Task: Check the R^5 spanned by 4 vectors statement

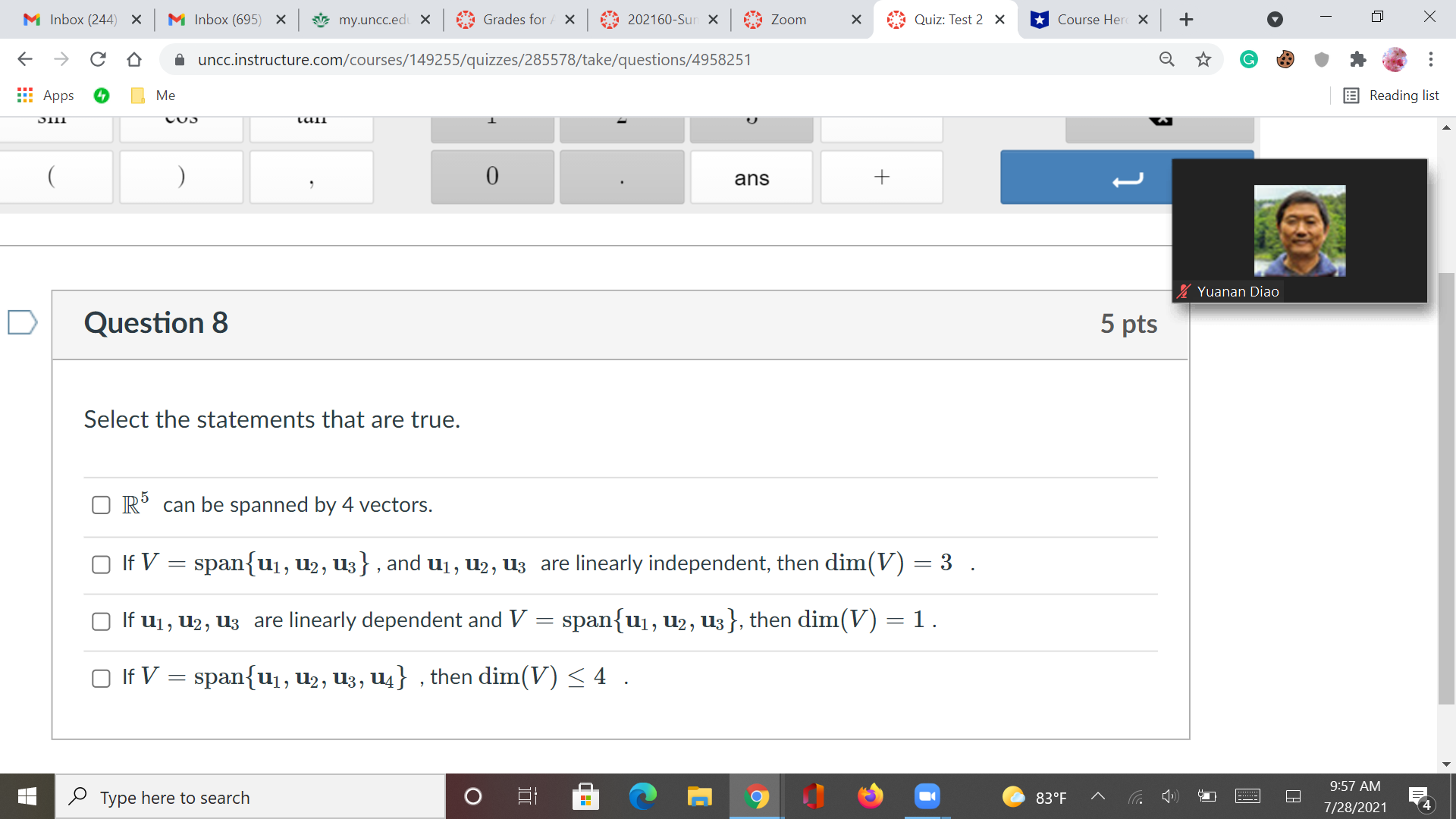Action: (101, 504)
